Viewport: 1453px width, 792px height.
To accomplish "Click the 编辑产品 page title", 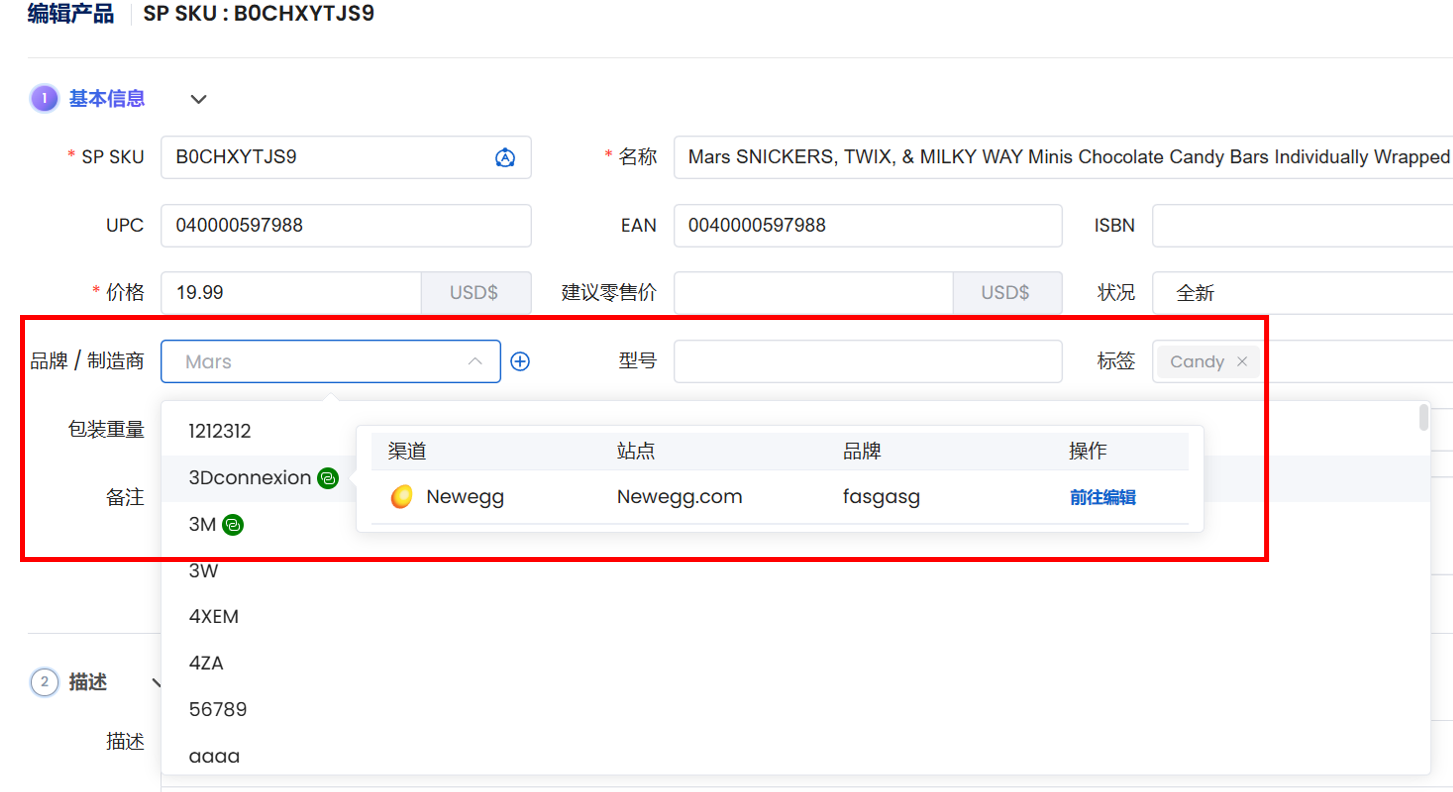I will point(70,15).
